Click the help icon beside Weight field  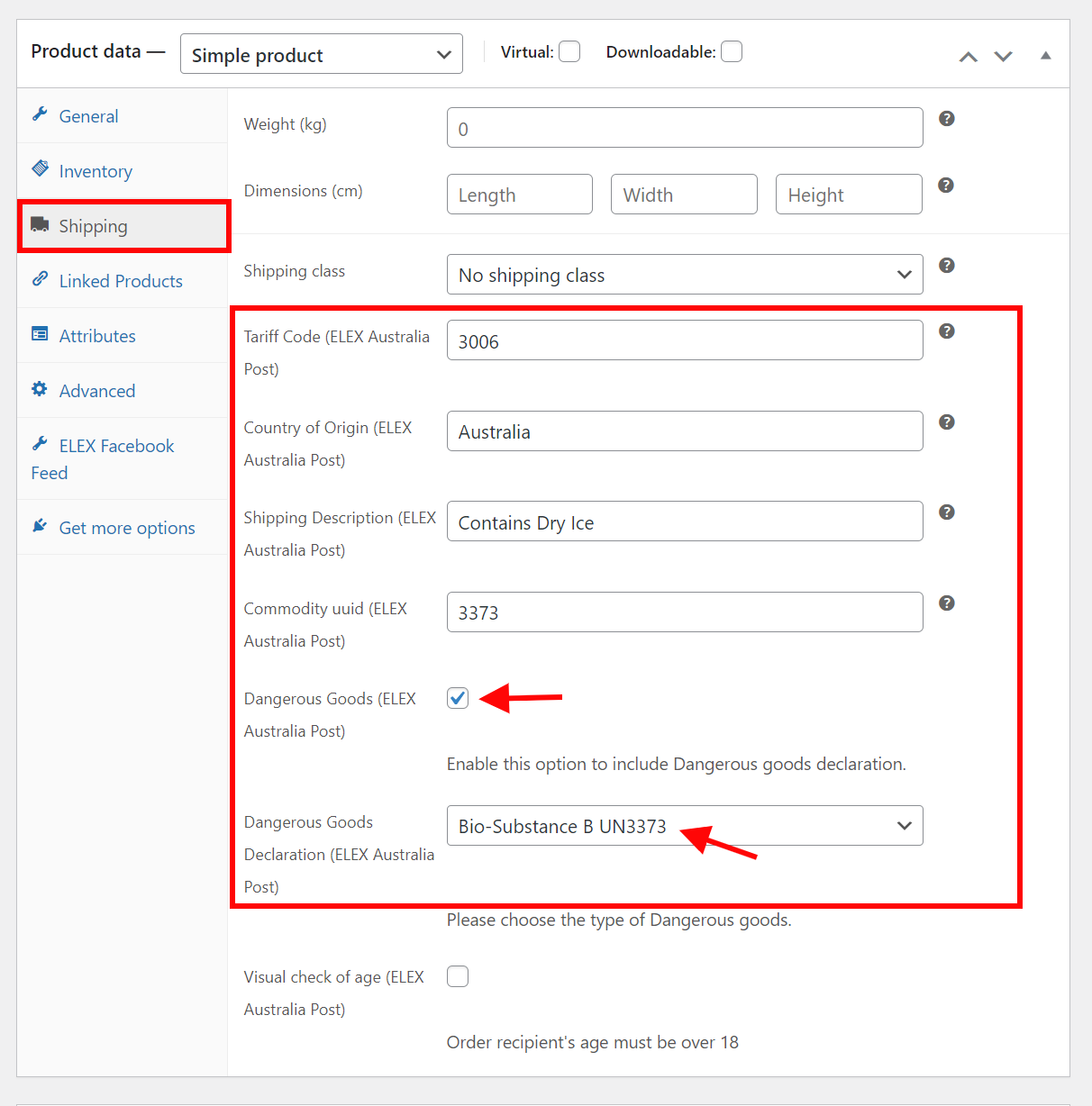click(x=946, y=119)
